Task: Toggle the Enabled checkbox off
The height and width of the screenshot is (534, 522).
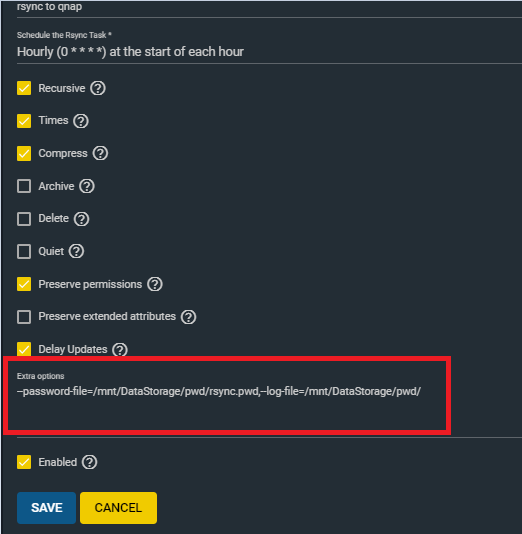Action: pos(24,462)
